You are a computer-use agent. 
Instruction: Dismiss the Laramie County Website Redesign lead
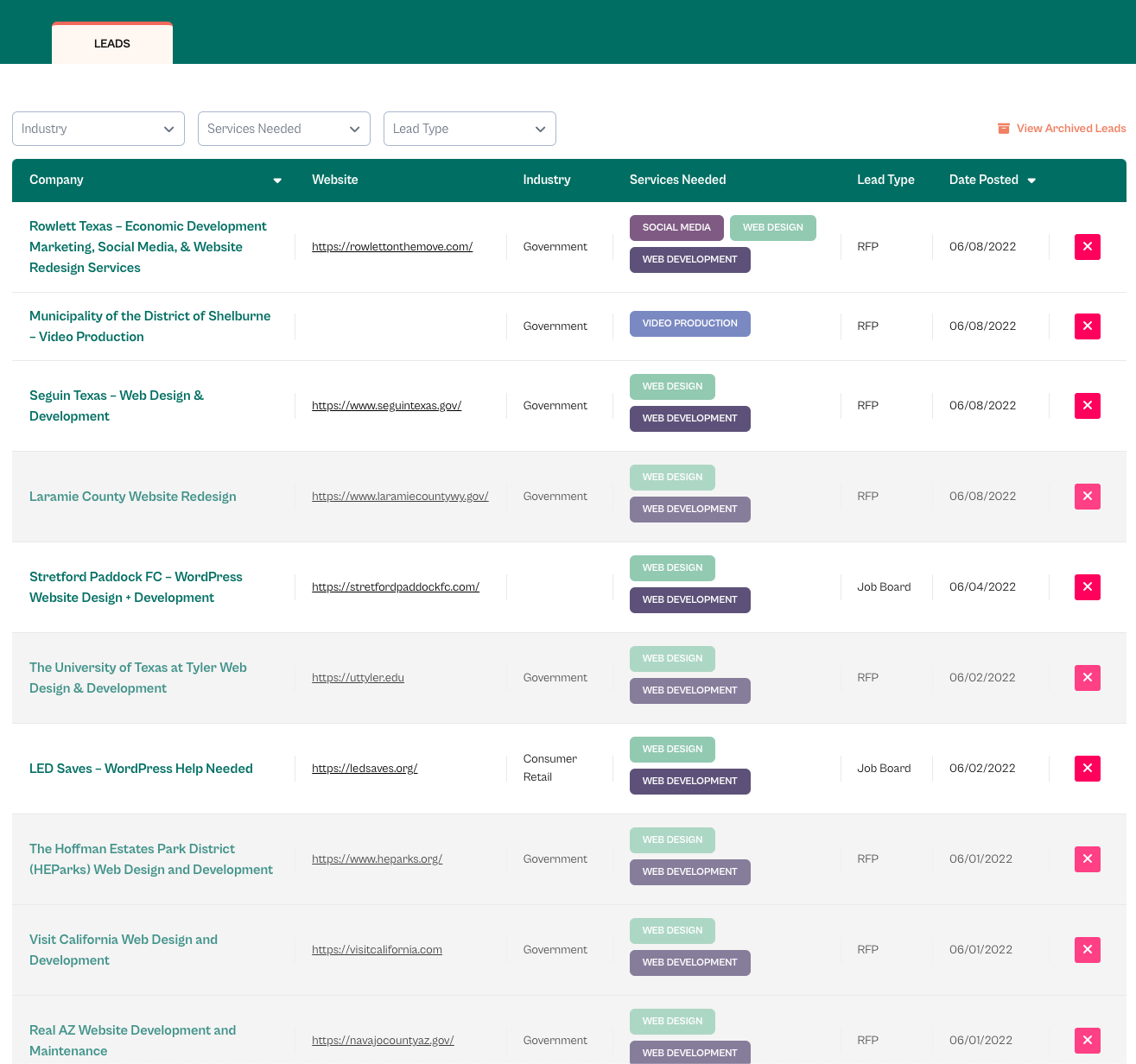pyautogui.click(x=1088, y=497)
